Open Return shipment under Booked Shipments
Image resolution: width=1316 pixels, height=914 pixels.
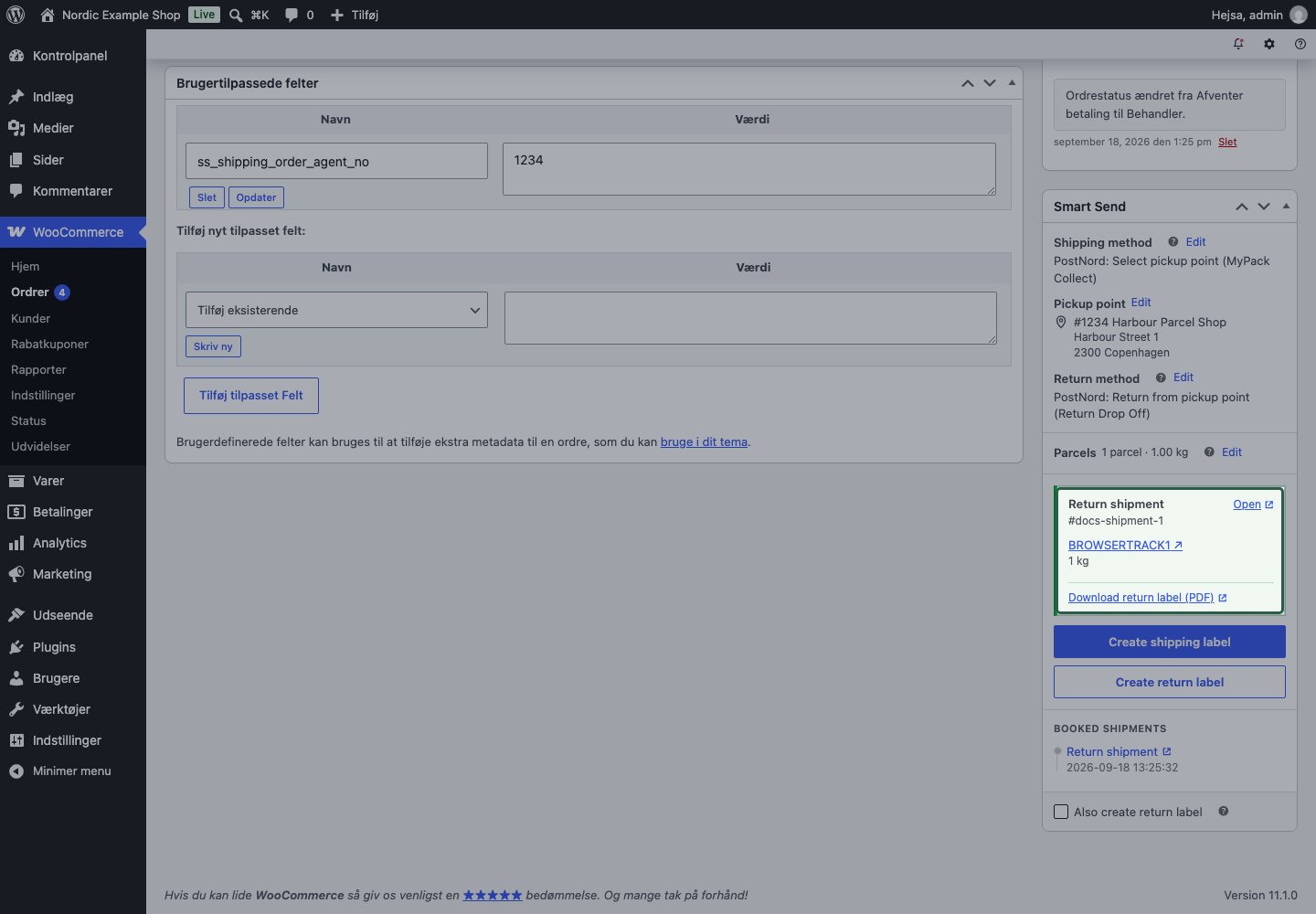[1119, 751]
